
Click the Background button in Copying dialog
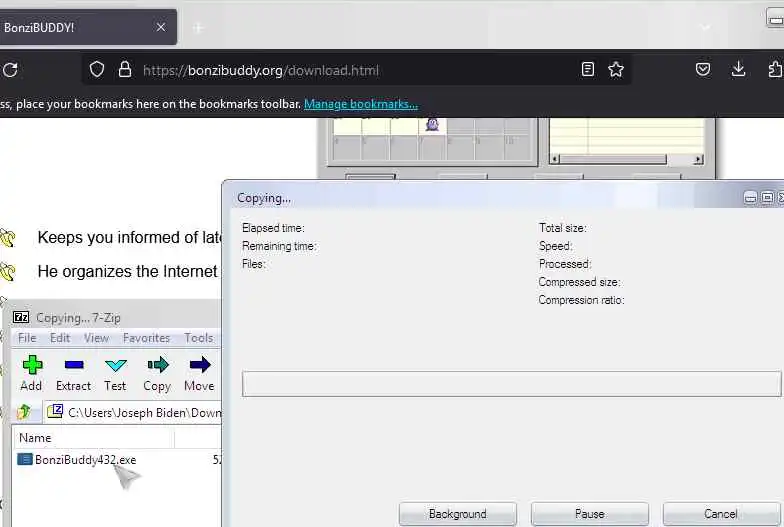point(458,514)
